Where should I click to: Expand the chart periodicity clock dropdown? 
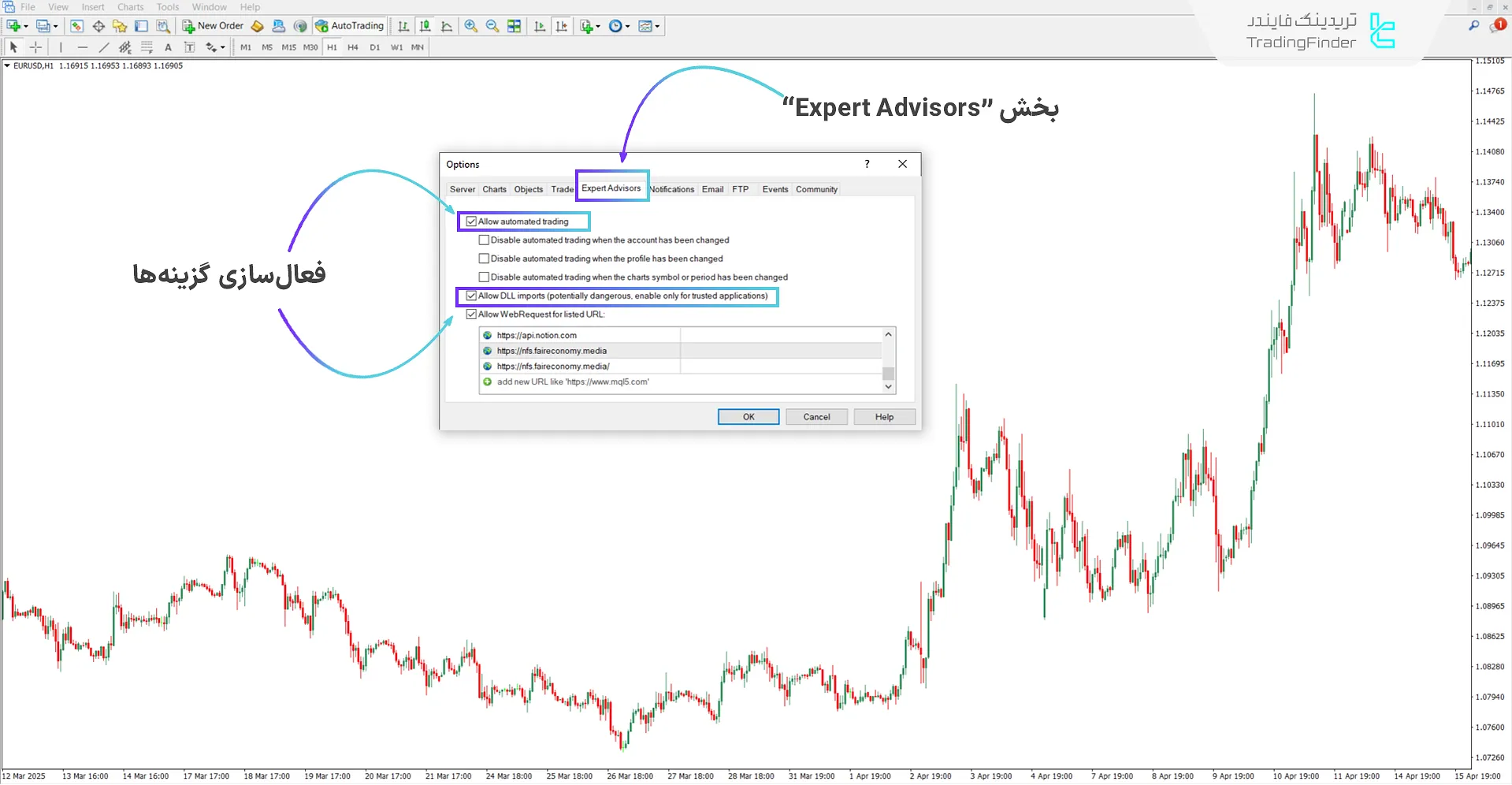click(x=627, y=26)
